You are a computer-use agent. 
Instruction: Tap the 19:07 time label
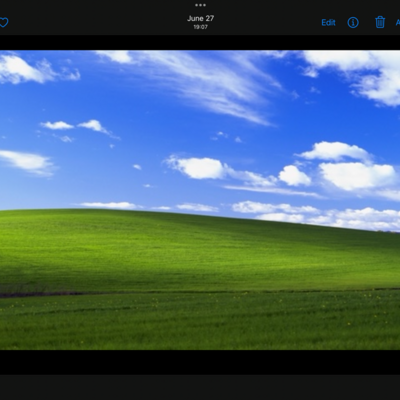point(201,27)
